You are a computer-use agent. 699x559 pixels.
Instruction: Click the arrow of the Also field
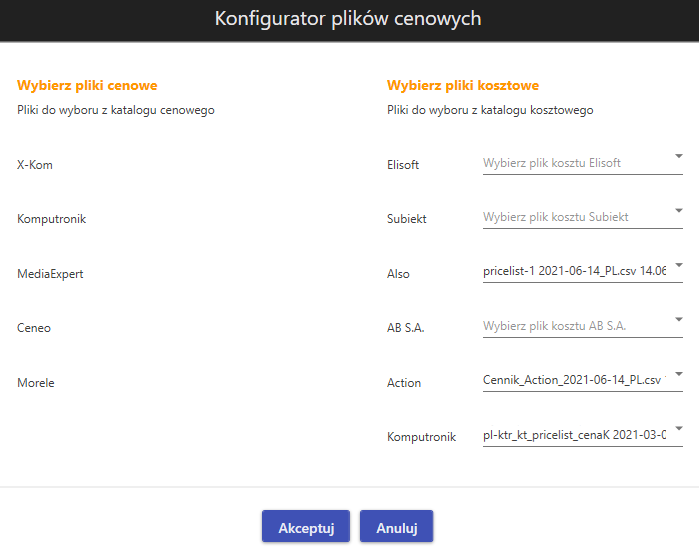(x=678, y=265)
